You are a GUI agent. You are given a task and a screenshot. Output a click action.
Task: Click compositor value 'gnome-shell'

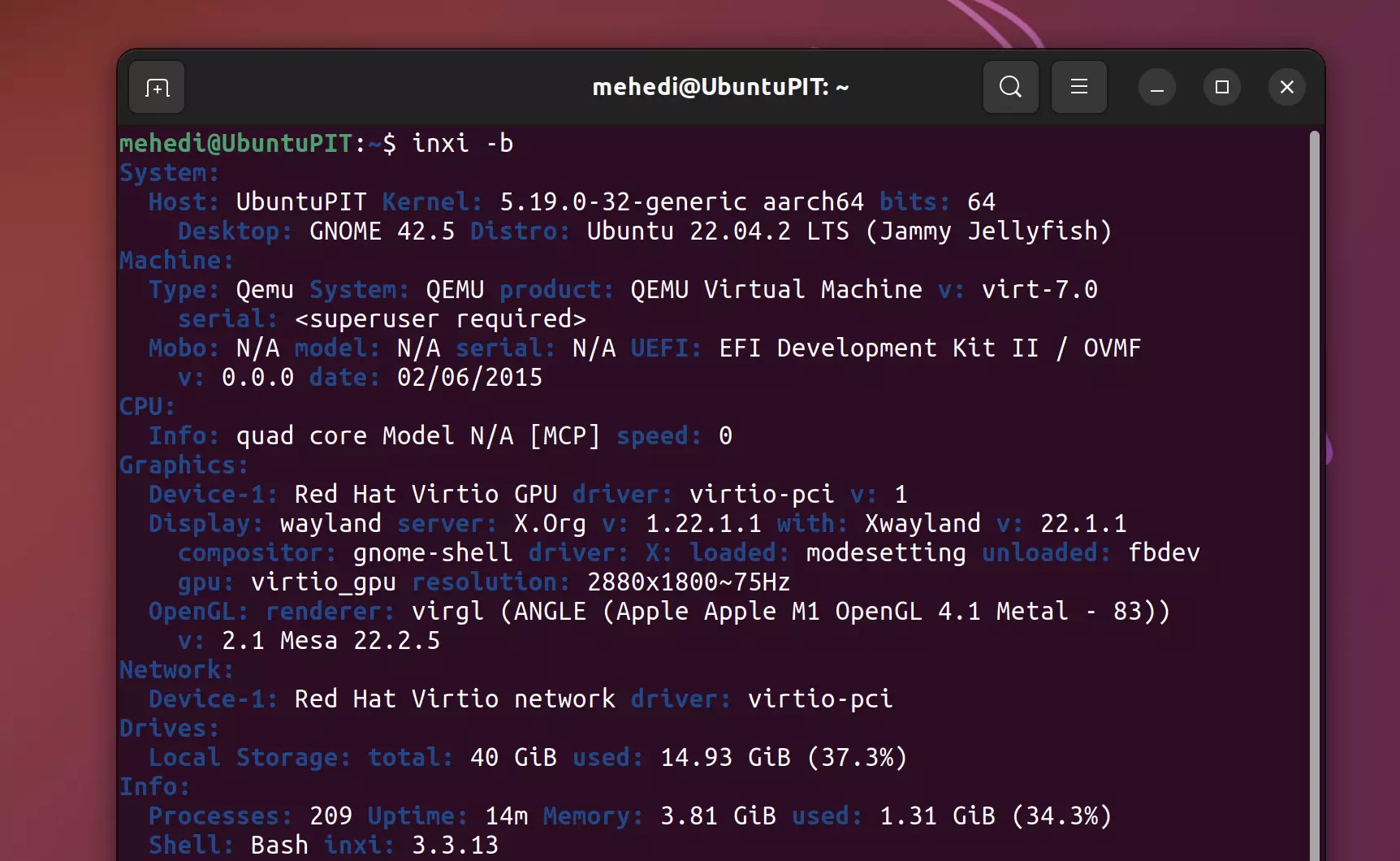tap(433, 553)
